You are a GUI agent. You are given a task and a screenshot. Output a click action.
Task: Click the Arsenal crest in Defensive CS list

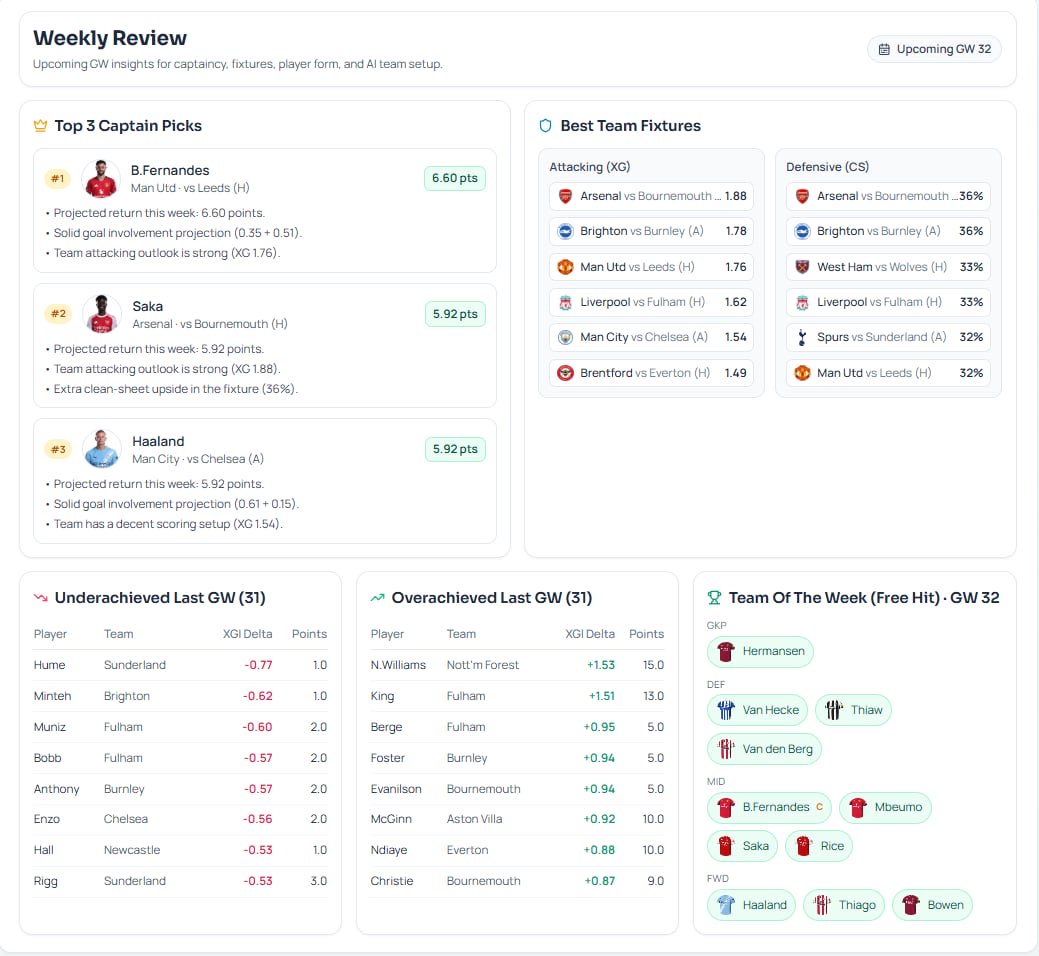802,196
